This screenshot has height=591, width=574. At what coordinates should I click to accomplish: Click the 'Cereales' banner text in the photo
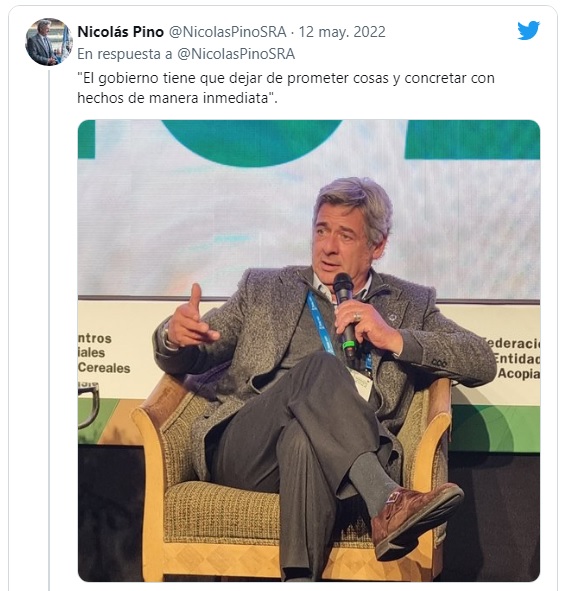click(x=104, y=368)
